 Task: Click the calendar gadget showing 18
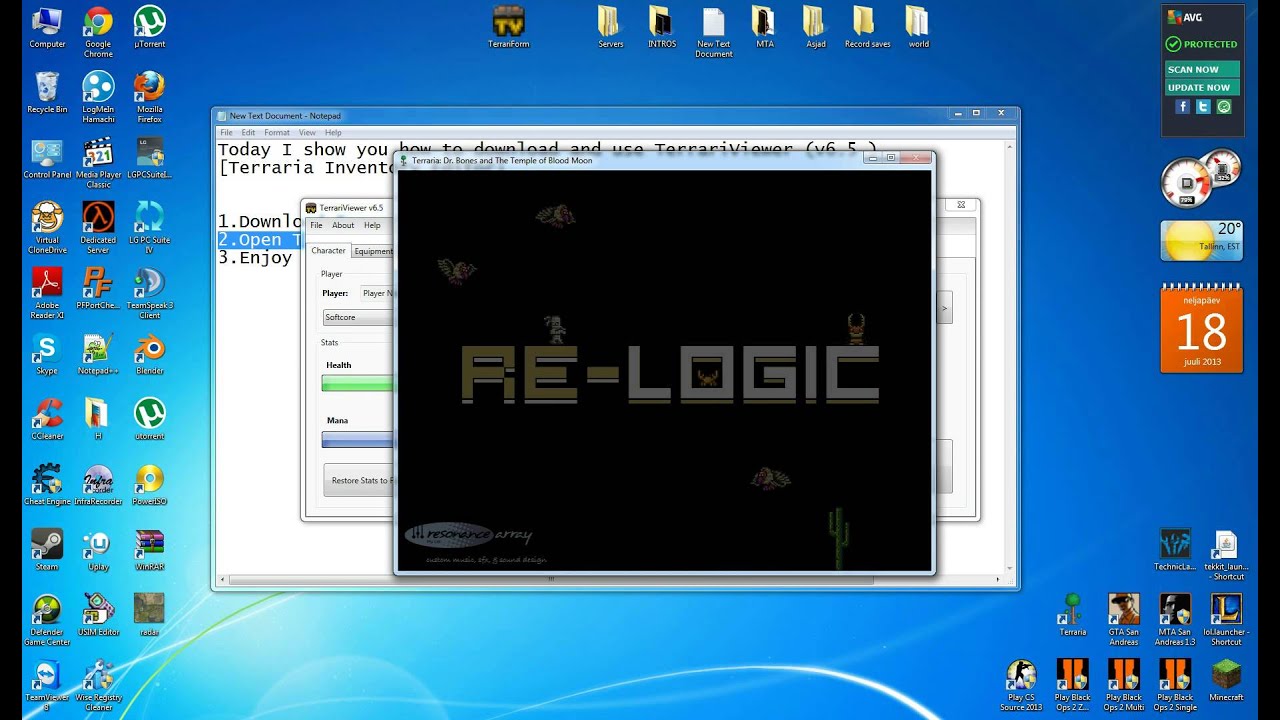(x=1201, y=329)
